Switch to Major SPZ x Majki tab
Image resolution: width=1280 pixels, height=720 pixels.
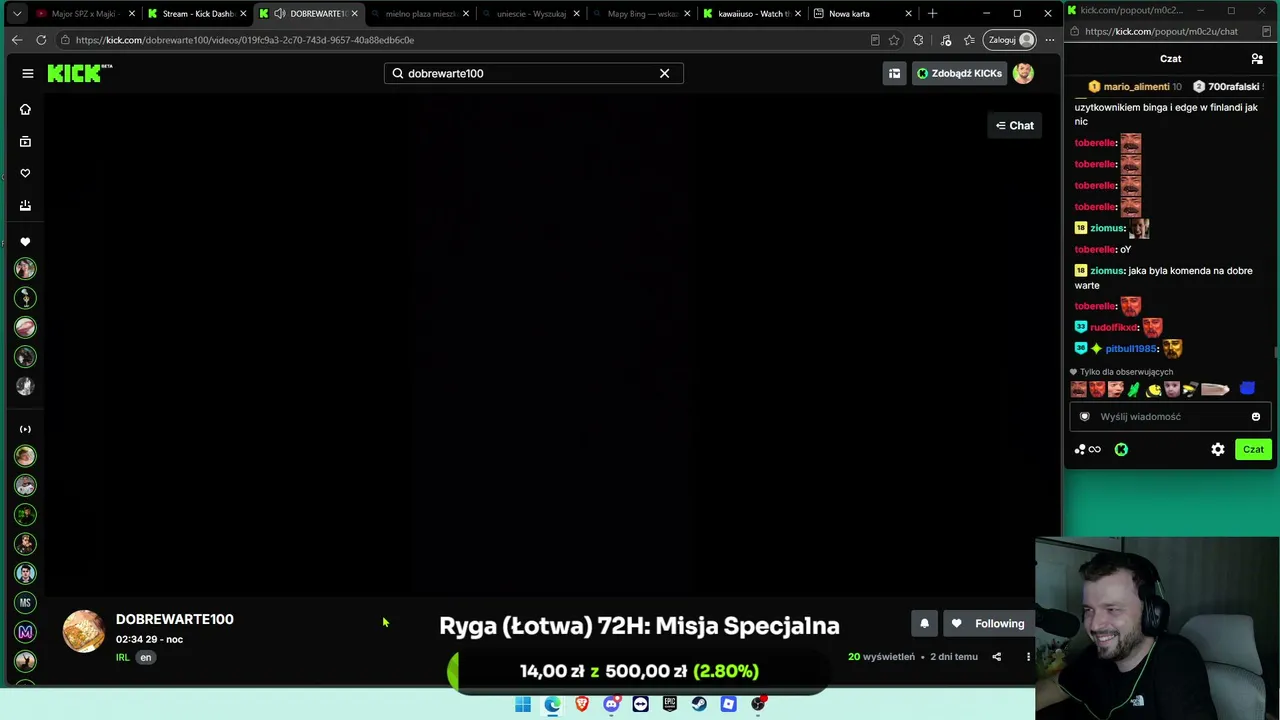click(x=84, y=14)
